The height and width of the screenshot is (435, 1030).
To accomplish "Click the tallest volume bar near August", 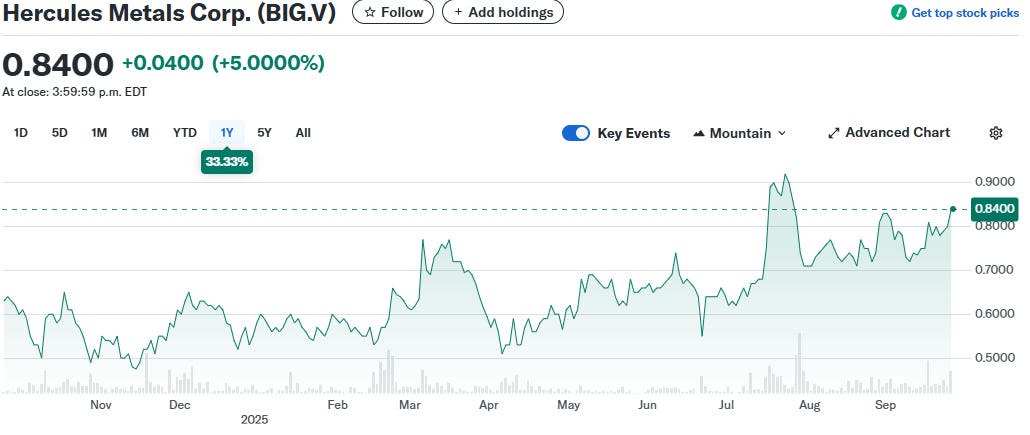I will click(x=799, y=363).
